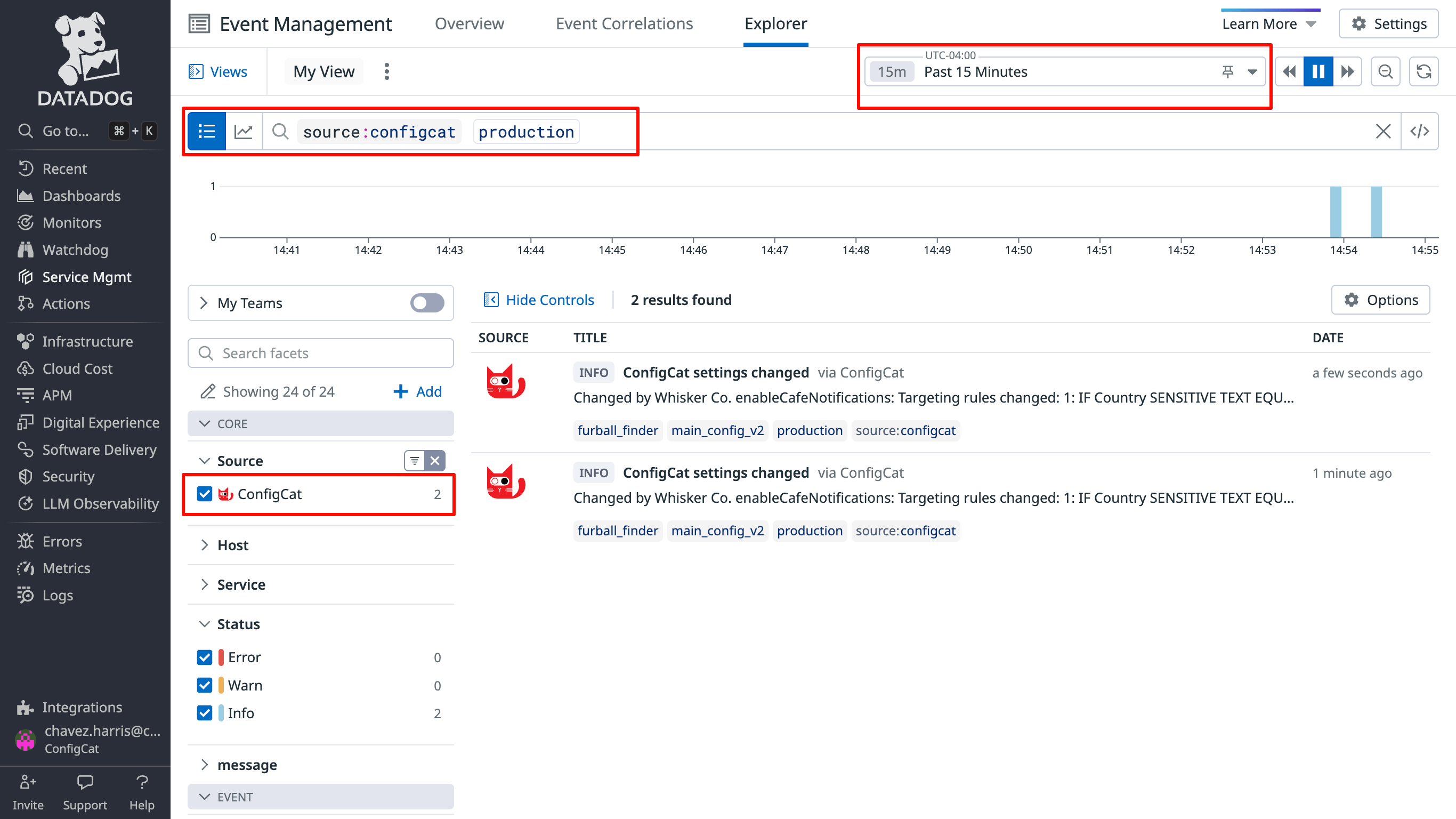This screenshot has width=1456, height=819.
Task: Open the Overview tab
Action: [x=469, y=23]
